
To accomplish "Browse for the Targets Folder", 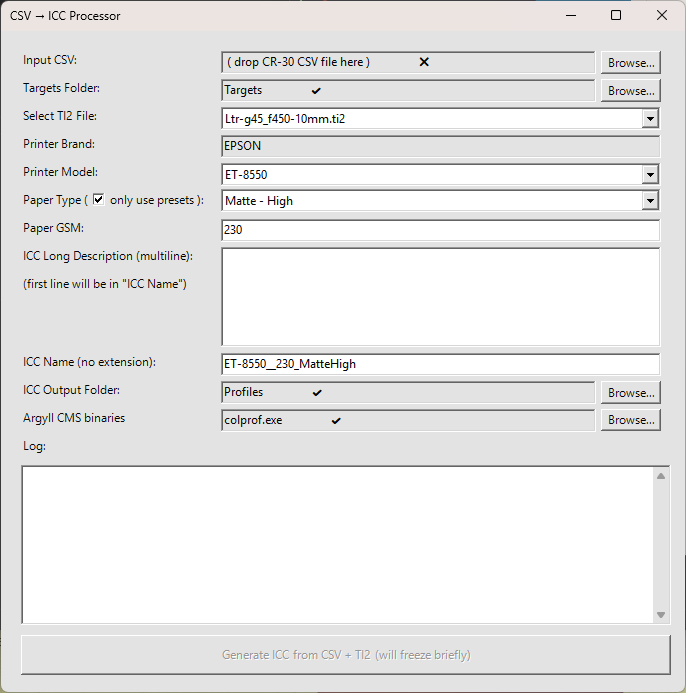I will tap(630, 91).
